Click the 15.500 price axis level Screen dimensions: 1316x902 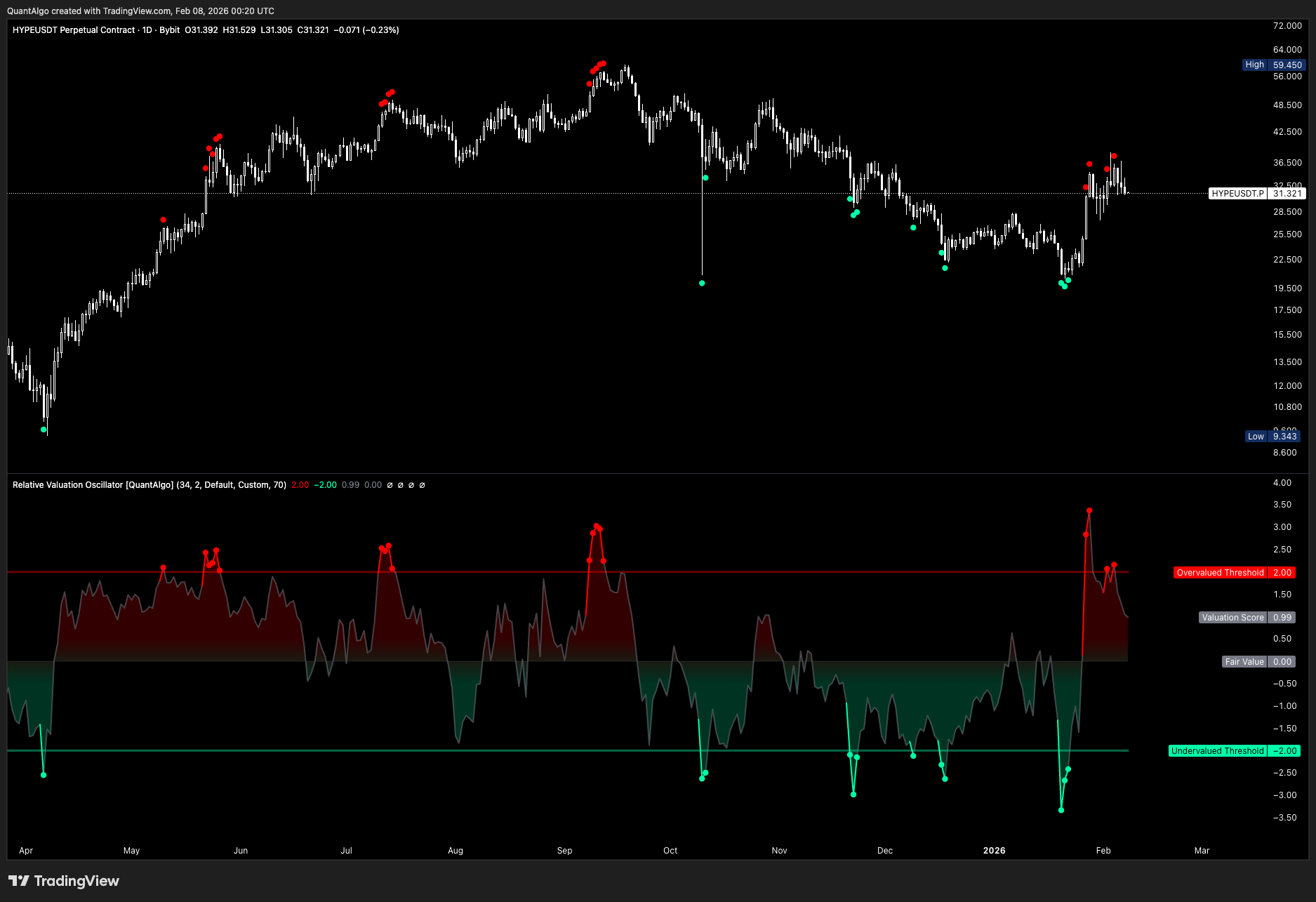pyautogui.click(x=1287, y=335)
